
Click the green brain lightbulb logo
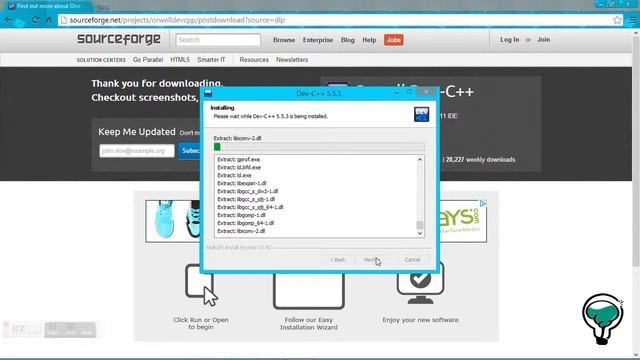[x=602, y=319]
